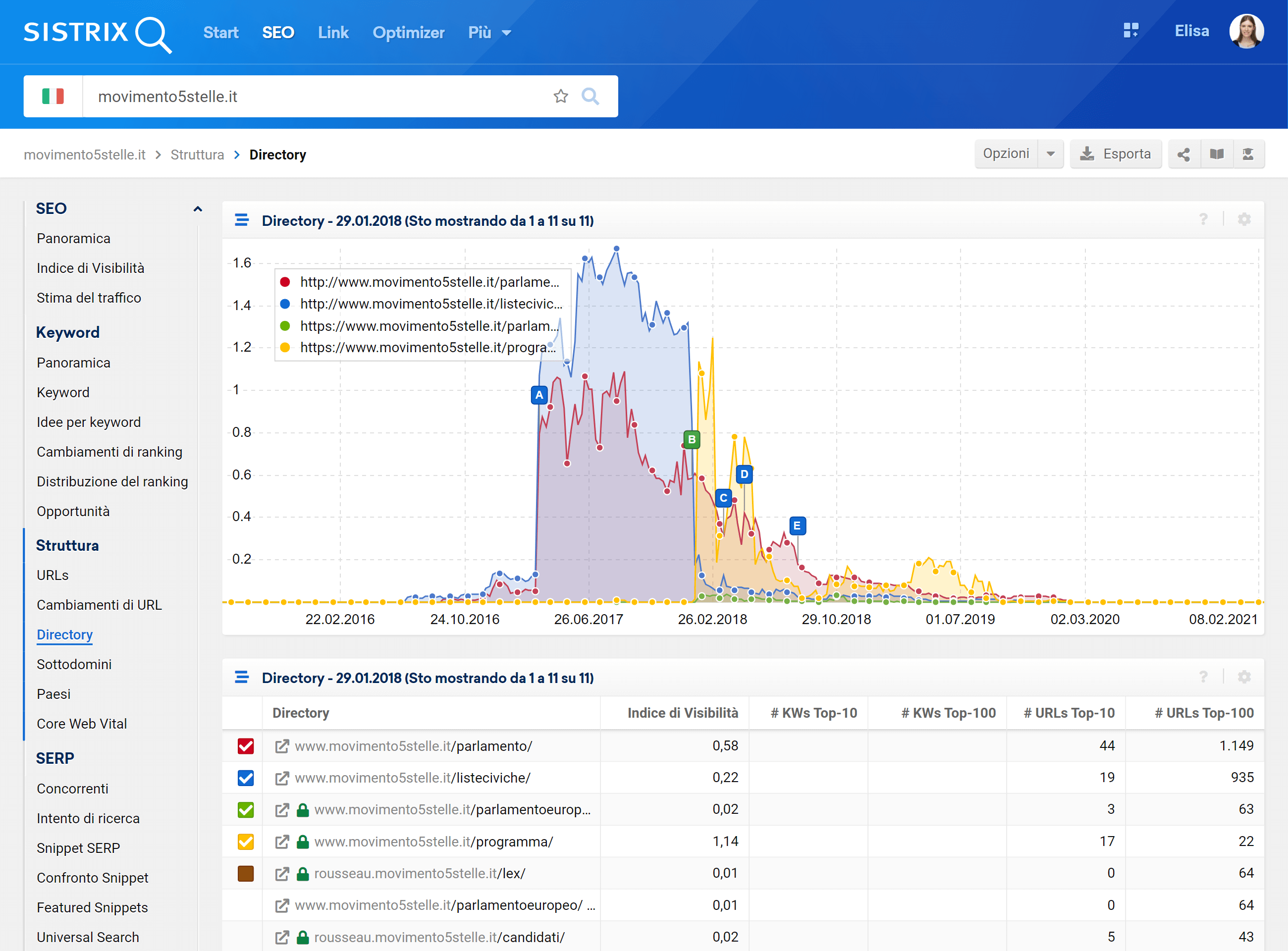Open the handbook book icon
This screenshot has height=951, width=1288.
pyautogui.click(x=1217, y=154)
